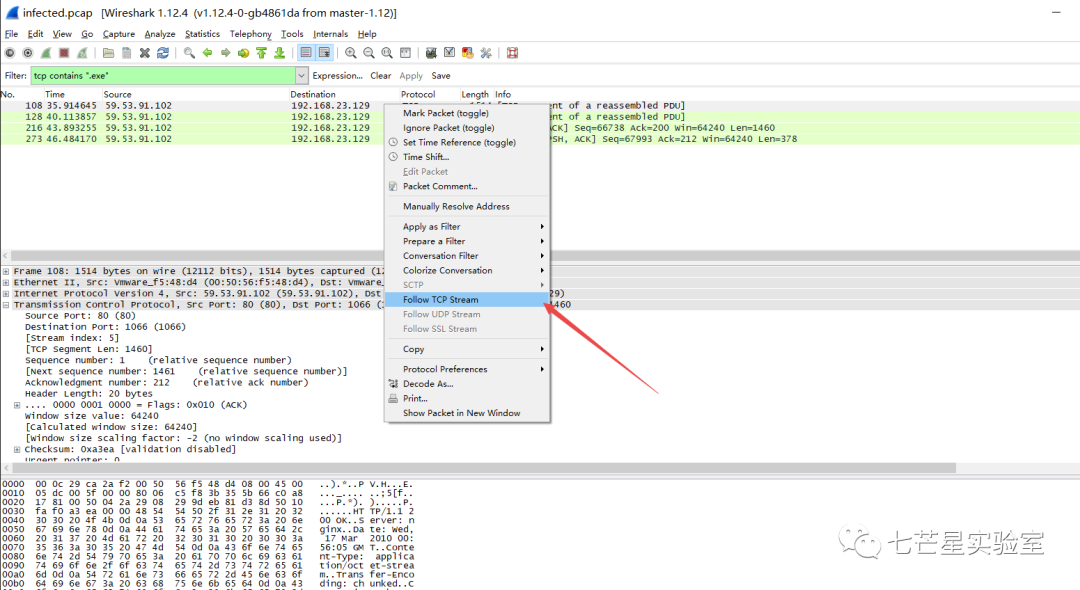Choose Set Time Reference (toggle)
This screenshot has width=1080, height=590.
tap(459, 143)
